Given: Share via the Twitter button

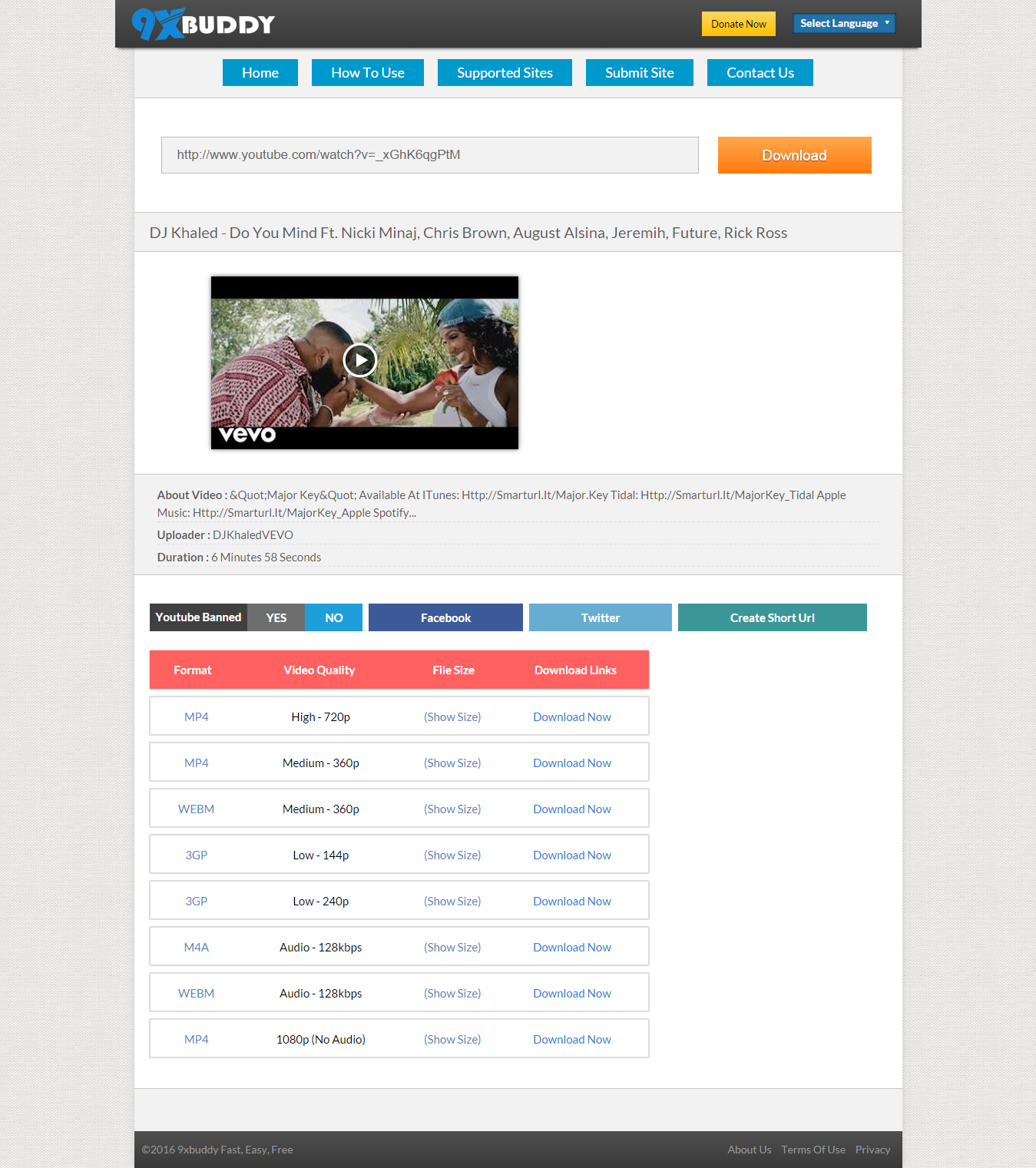Looking at the screenshot, I should tap(601, 617).
